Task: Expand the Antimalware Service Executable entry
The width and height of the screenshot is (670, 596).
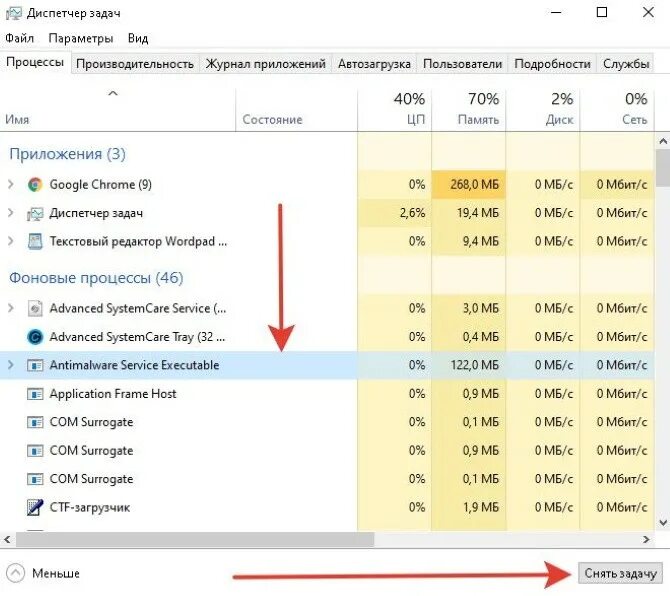Action: point(11,365)
